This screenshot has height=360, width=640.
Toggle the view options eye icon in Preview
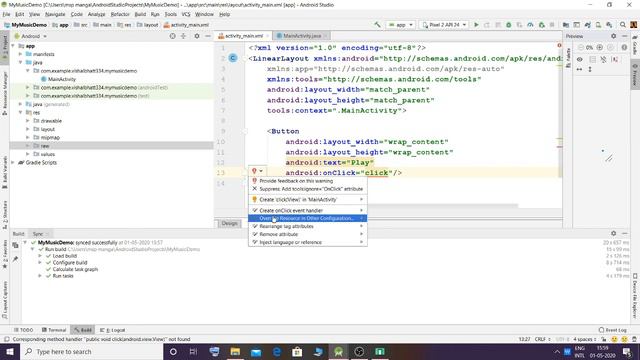(580, 59)
